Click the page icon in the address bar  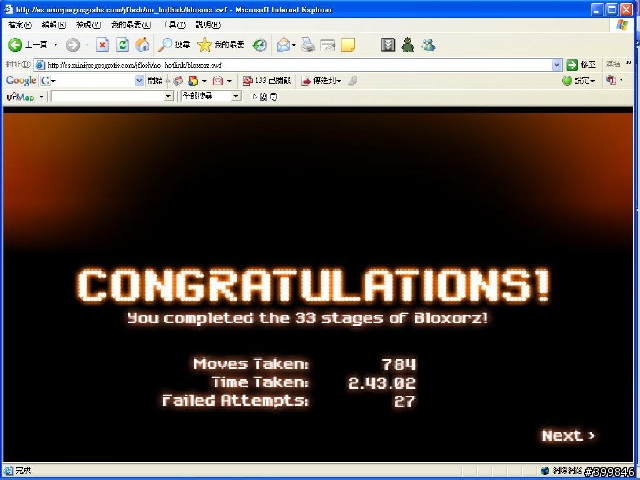(40, 65)
